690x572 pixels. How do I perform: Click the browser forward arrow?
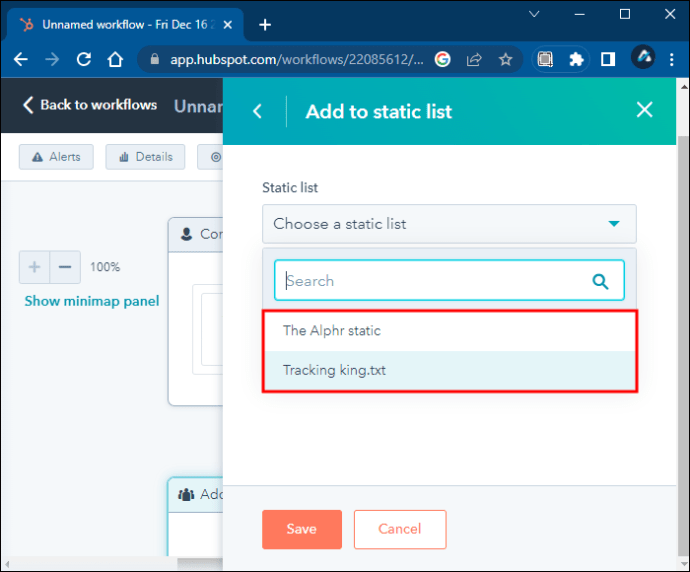coord(52,59)
